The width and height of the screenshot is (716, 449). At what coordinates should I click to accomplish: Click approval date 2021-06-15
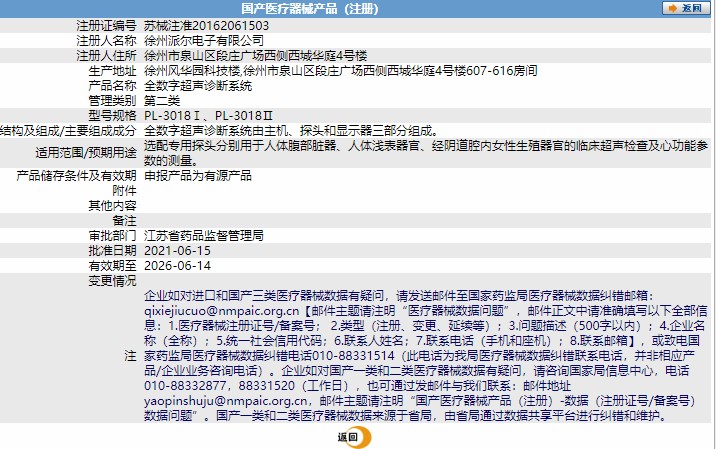click(x=177, y=251)
